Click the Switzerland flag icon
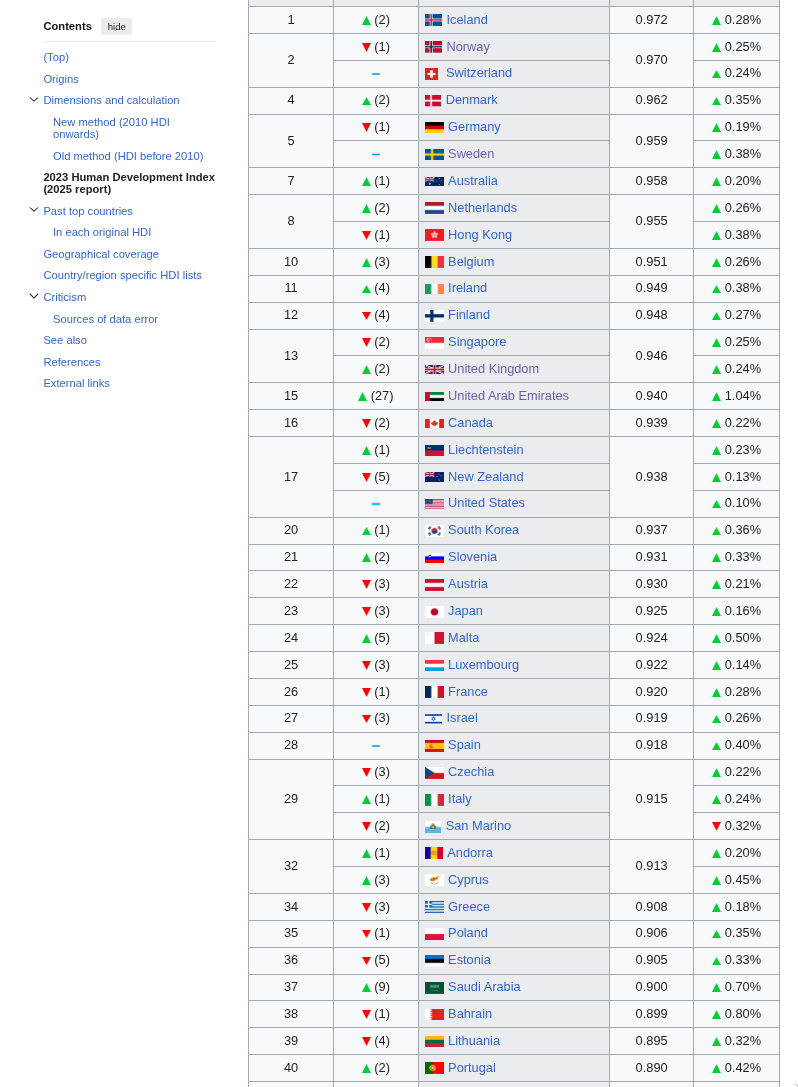Viewport: 798px width, 1087px height. [431, 73]
